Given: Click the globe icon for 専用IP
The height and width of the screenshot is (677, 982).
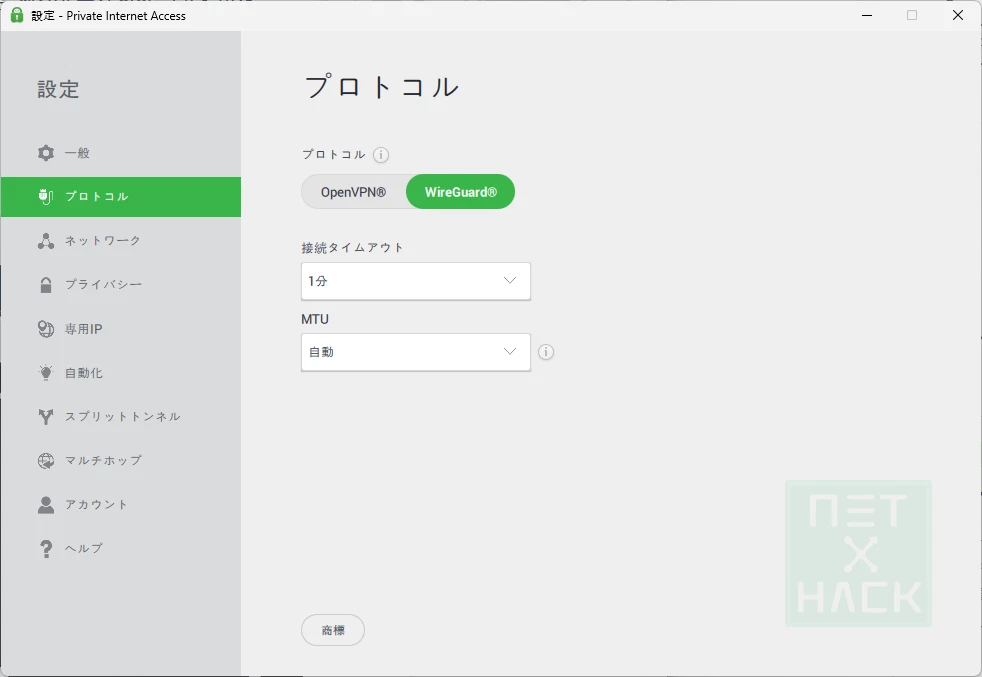Looking at the screenshot, I should tap(46, 329).
